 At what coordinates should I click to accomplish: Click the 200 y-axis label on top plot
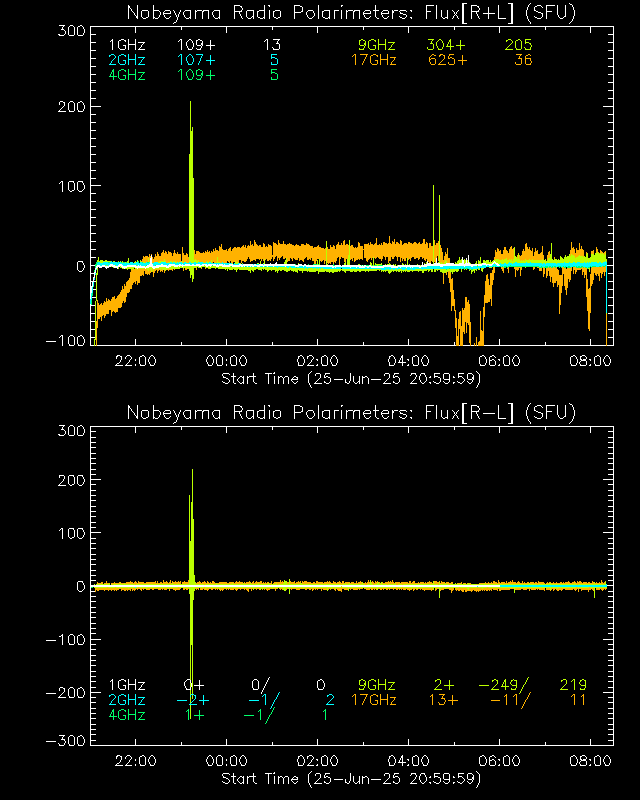(x=71, y=107)
